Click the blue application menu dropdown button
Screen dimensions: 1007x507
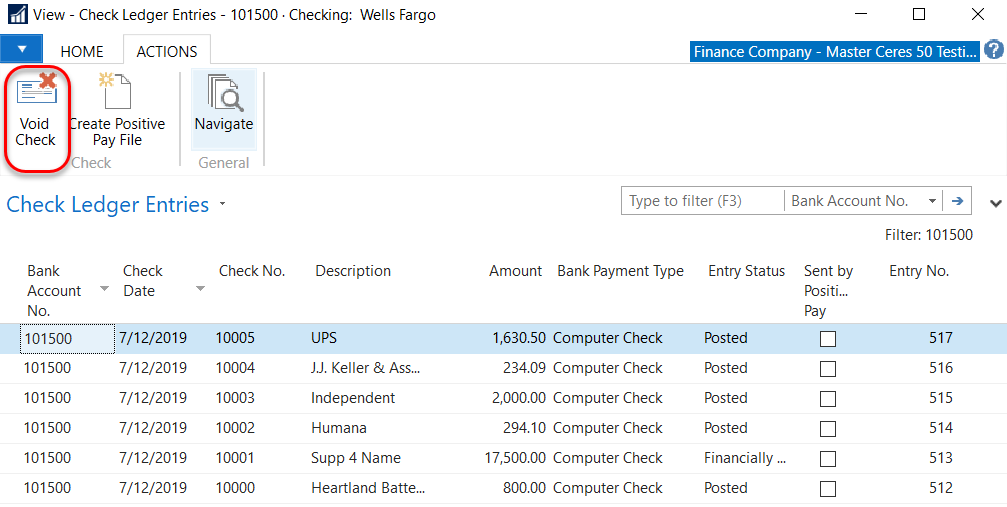[21, 49]
